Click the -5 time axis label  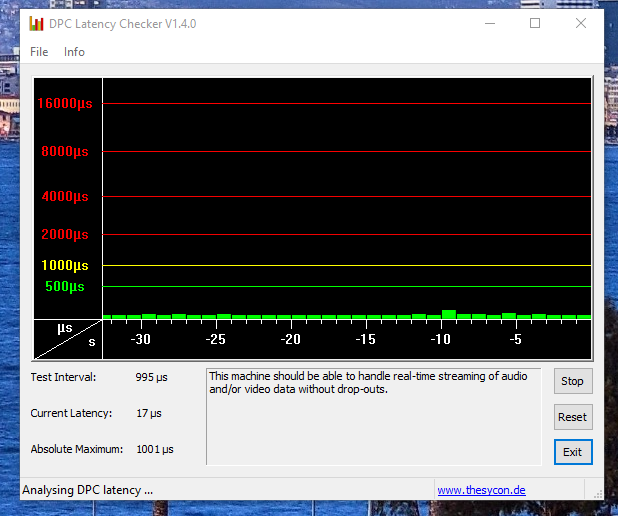click(516, 339)
